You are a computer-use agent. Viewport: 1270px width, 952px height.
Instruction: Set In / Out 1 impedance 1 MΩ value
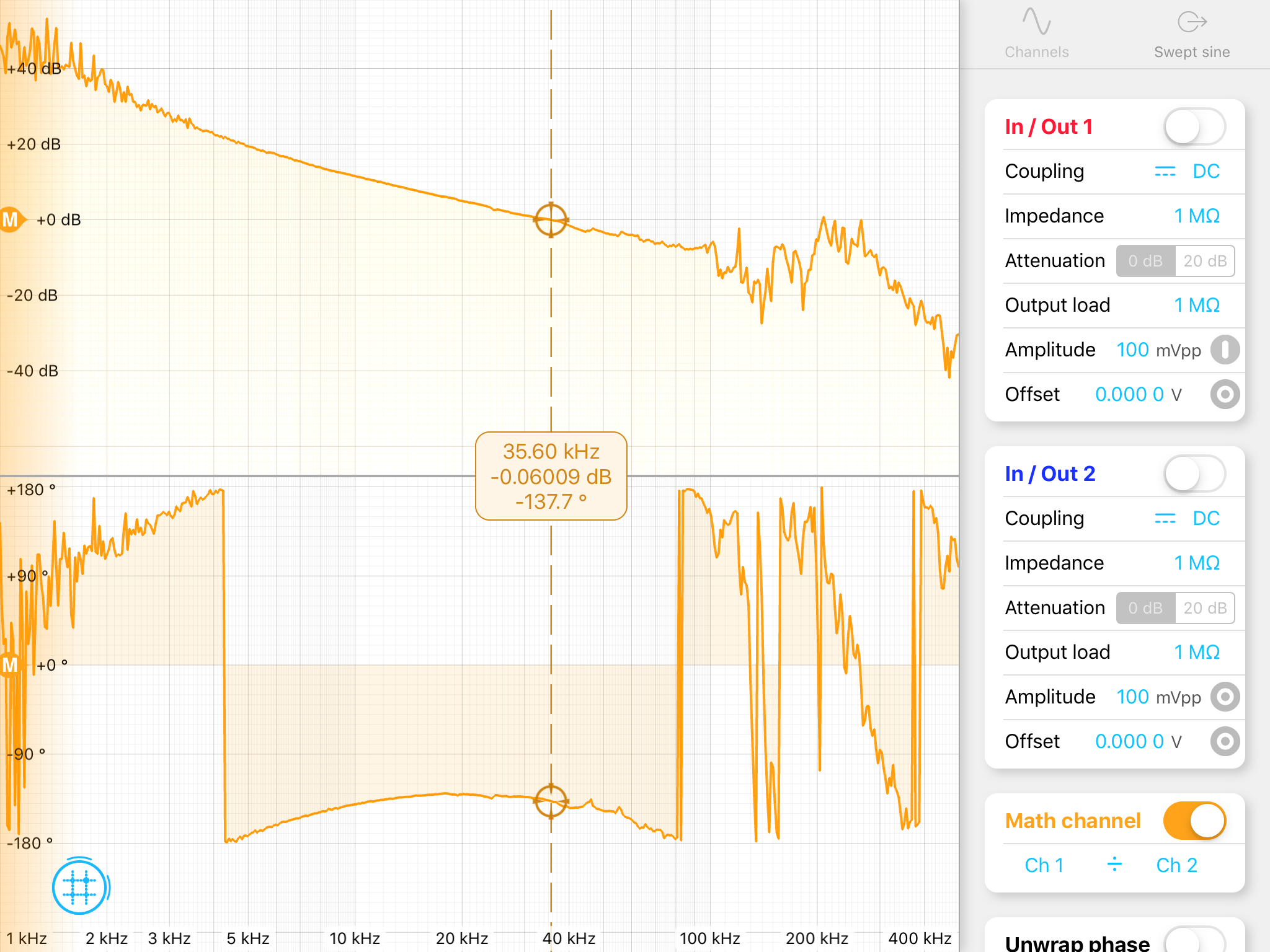[x=1197, y=216]
